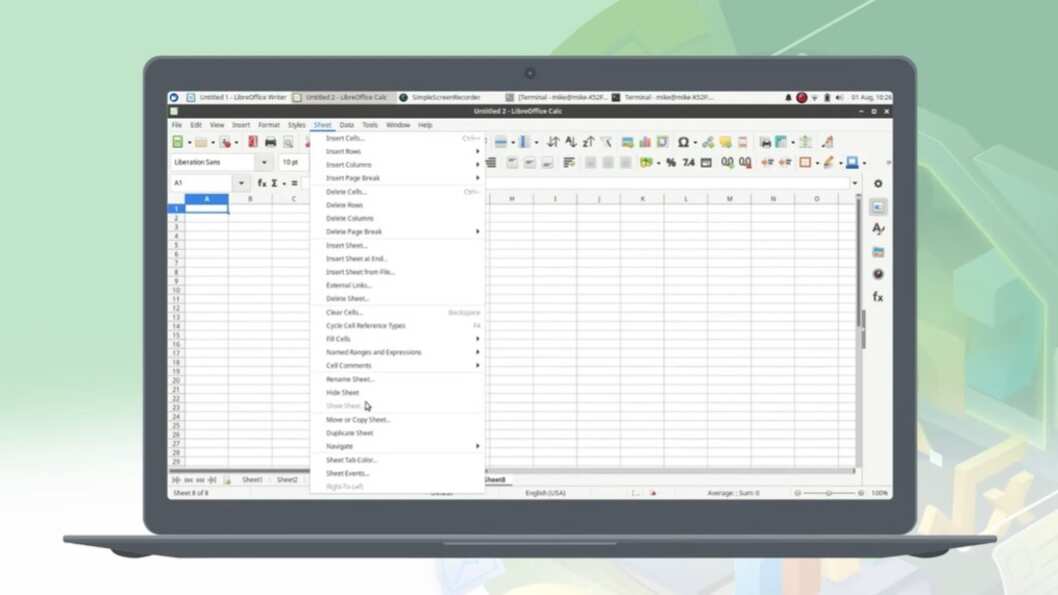The height and width of the screenshot is (595, 1058).
Task: Open the Sidebar Gallery panel icon
Action: (x=878, y=252)
